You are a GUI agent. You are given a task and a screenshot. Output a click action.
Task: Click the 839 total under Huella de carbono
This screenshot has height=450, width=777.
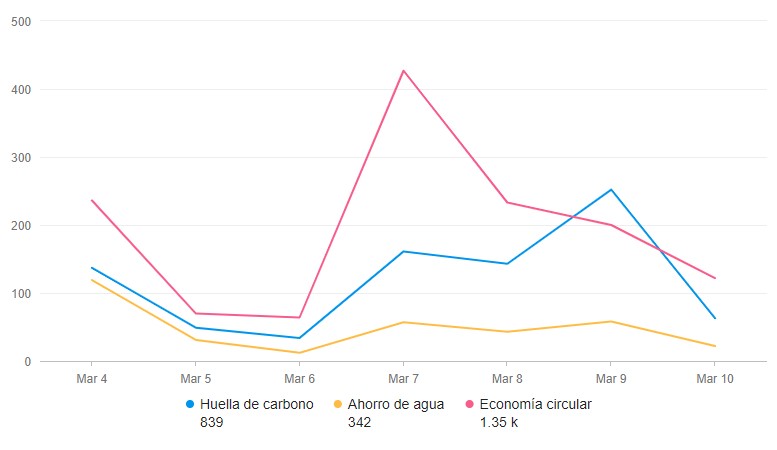point(211,423)
